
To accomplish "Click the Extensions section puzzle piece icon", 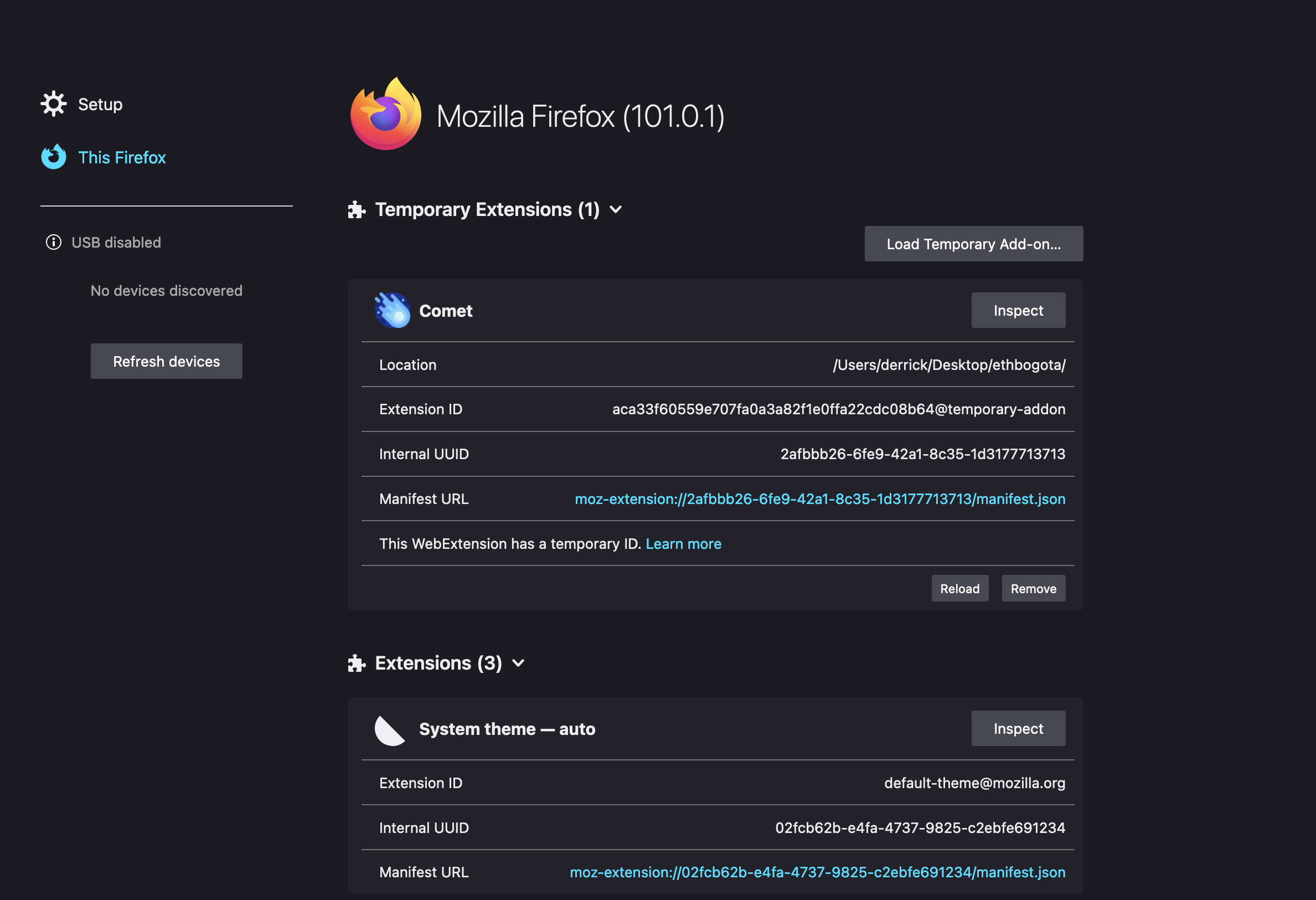I will (356, 663).
